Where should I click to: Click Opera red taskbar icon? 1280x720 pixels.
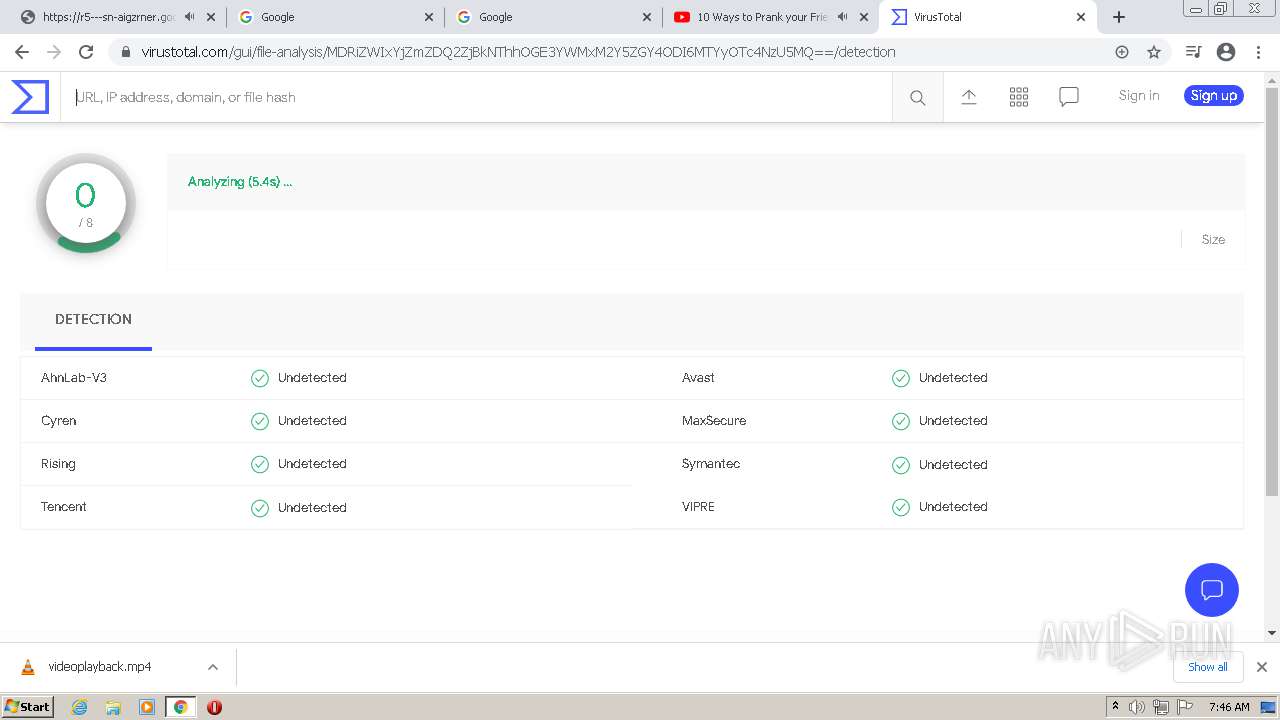coord(214,707)
